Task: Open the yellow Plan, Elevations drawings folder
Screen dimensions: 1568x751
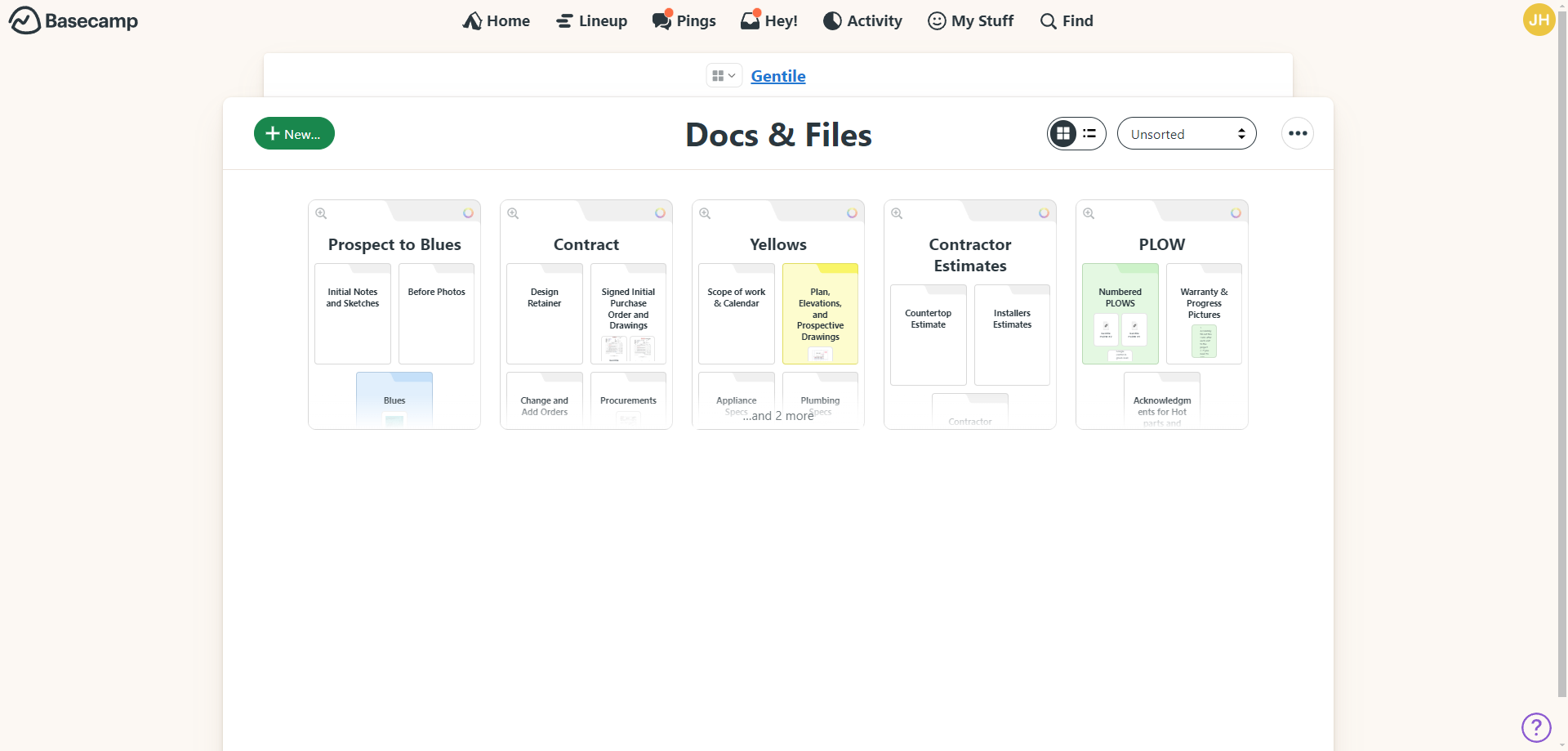Action: (x=820, y=314)
